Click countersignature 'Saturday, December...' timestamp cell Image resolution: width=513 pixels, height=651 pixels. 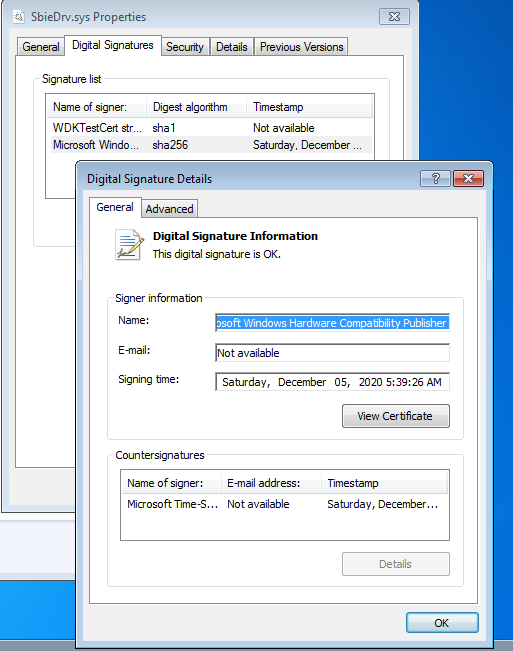(382, 504)
